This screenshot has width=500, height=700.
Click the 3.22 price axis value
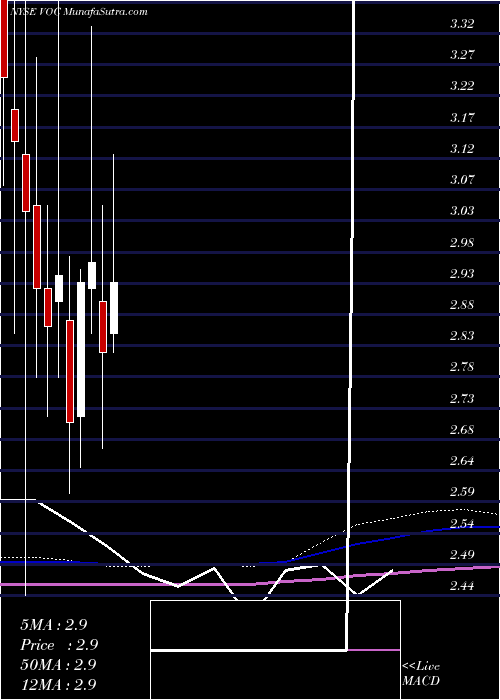click(x=462, y=87)
